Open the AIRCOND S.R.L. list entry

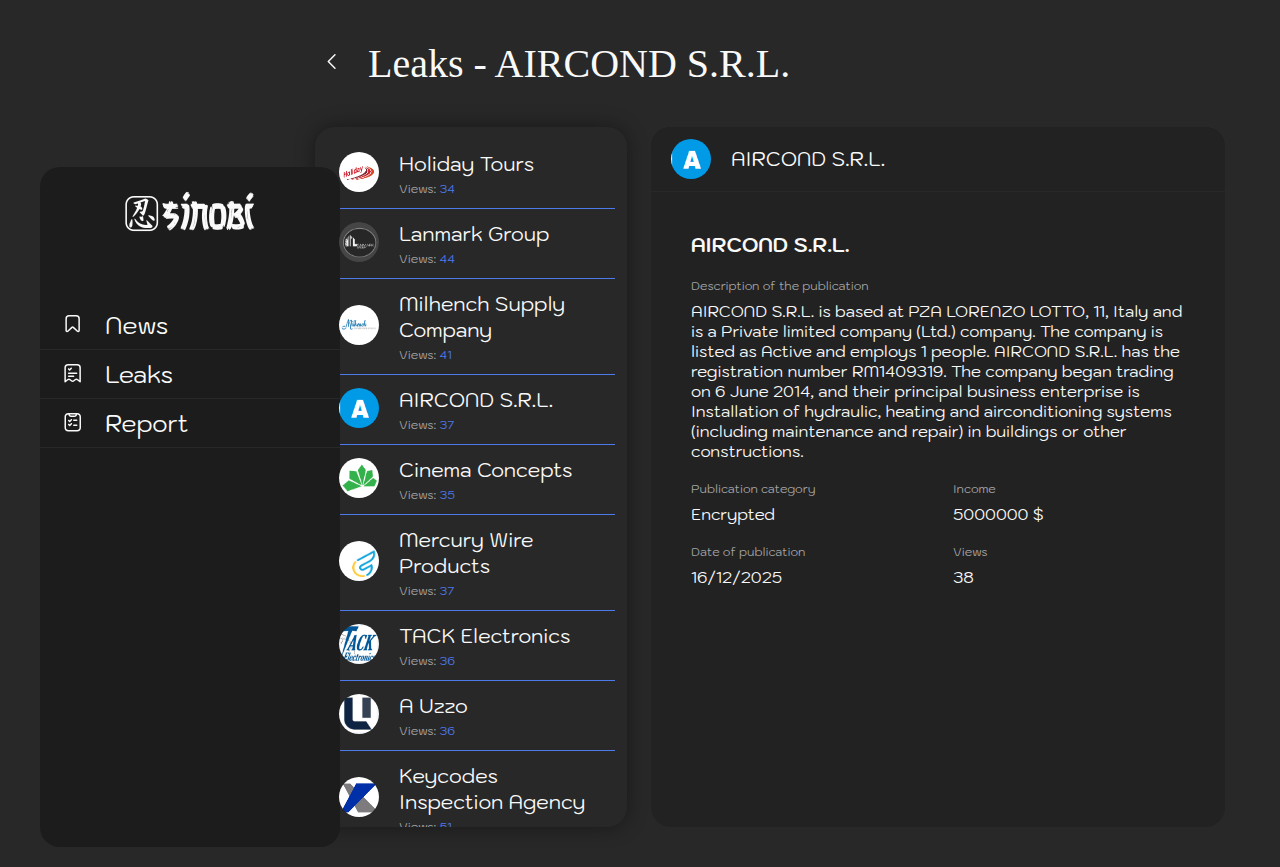pos(476,400)
